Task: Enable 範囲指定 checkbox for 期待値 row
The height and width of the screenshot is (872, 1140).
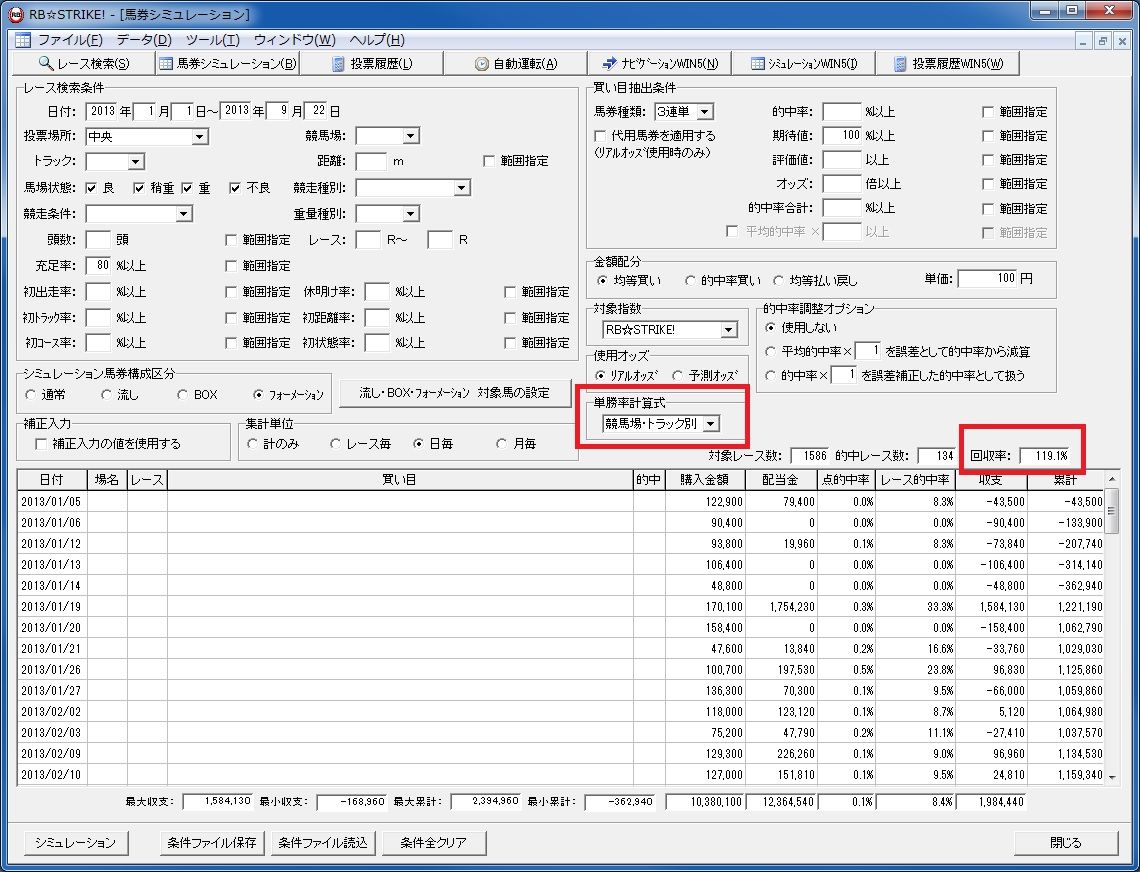Action: [988, 136]
